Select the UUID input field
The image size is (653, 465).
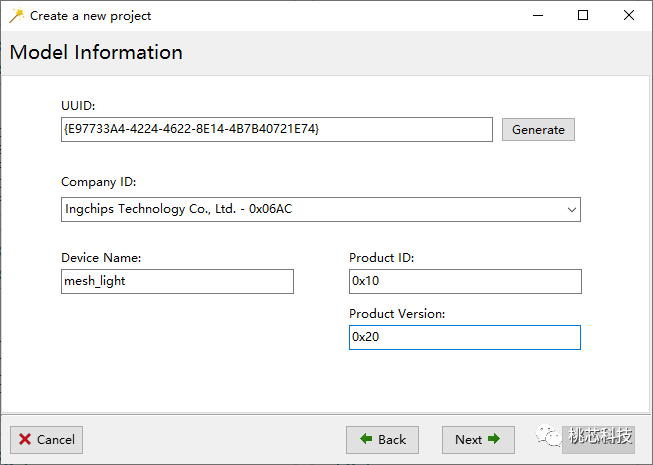(277, 129)
